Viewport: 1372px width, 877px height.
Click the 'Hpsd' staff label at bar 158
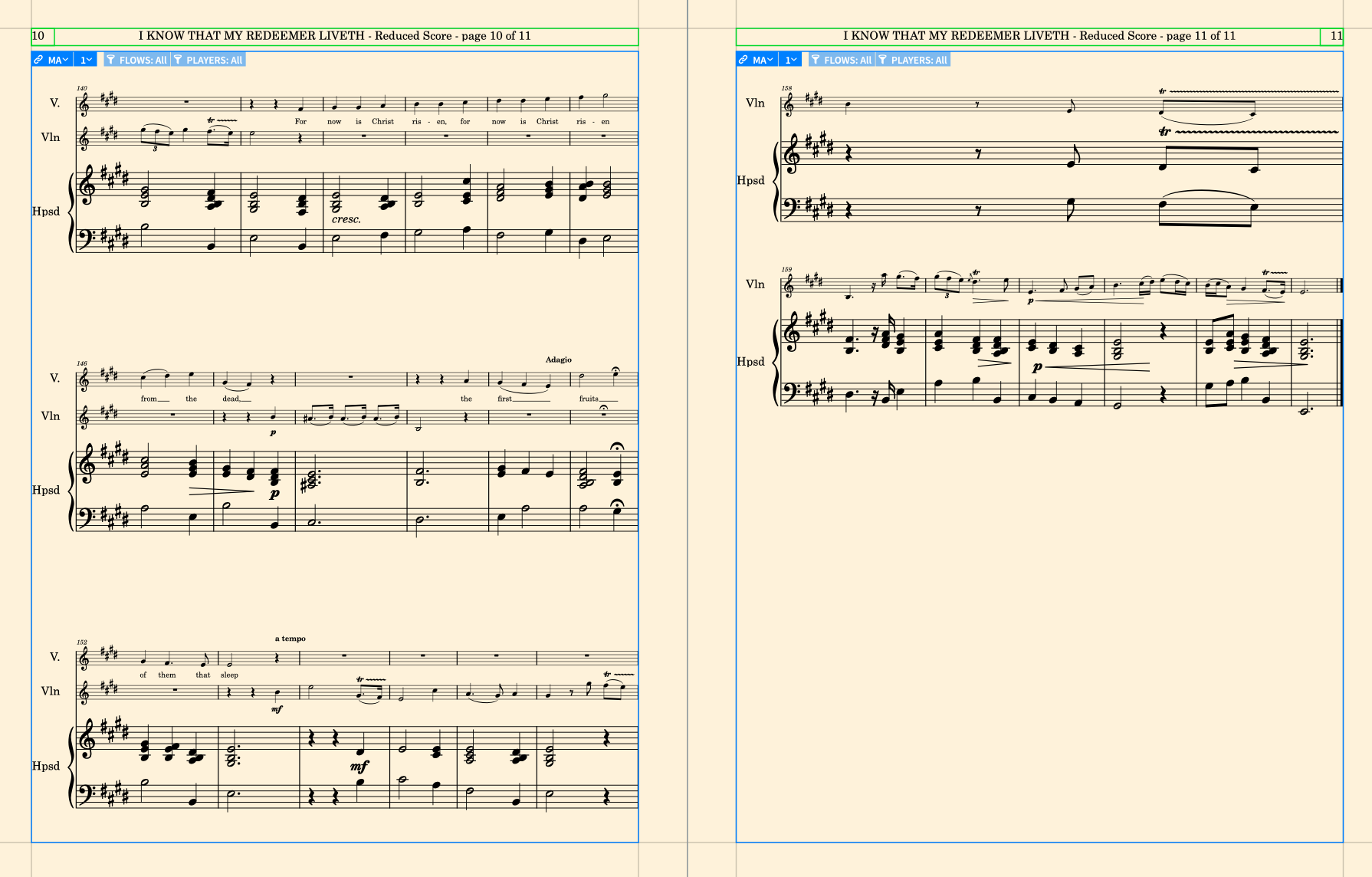pyautogui.click(x=750, y=181)
